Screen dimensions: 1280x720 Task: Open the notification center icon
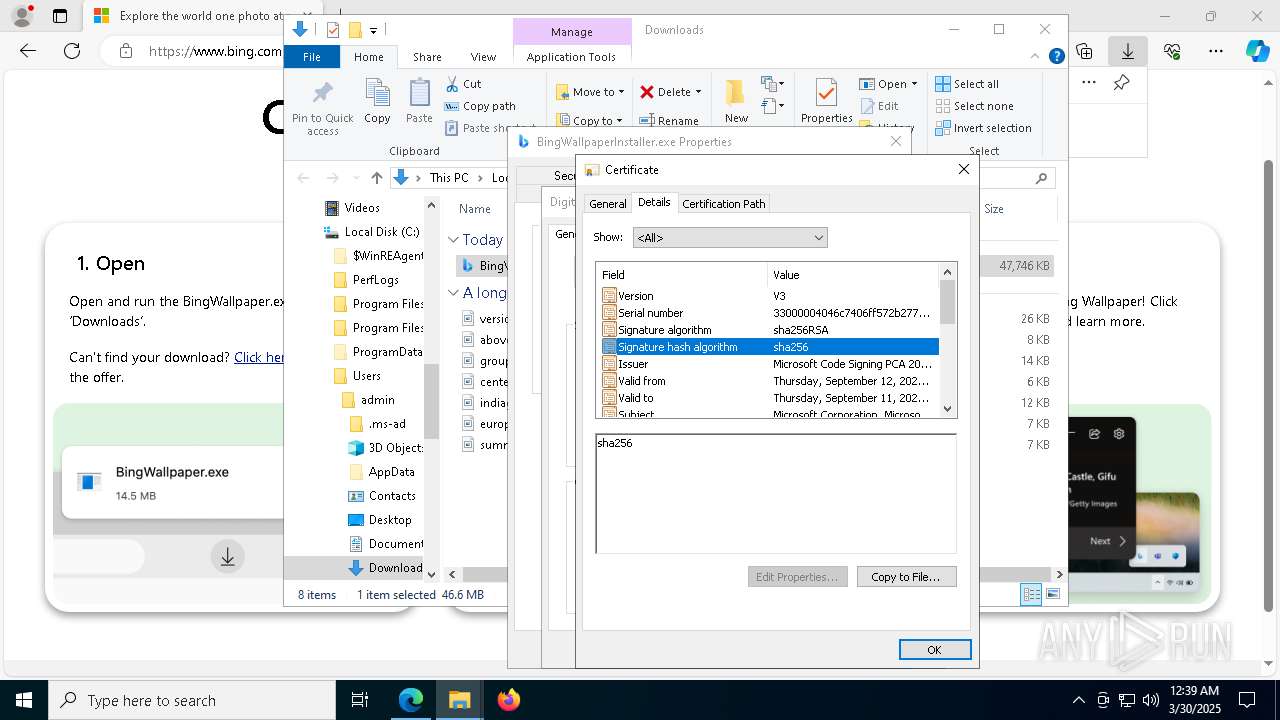[x=1247, y=700]
